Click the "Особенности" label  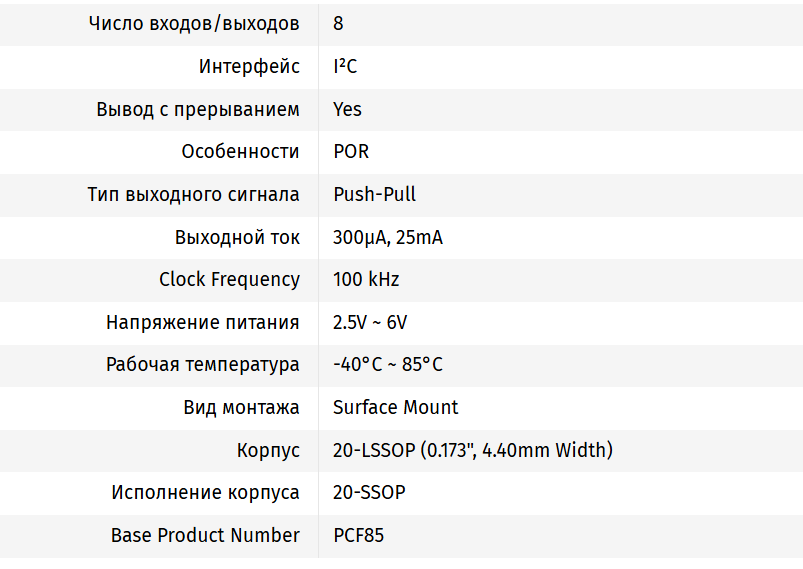click(240, 152)
